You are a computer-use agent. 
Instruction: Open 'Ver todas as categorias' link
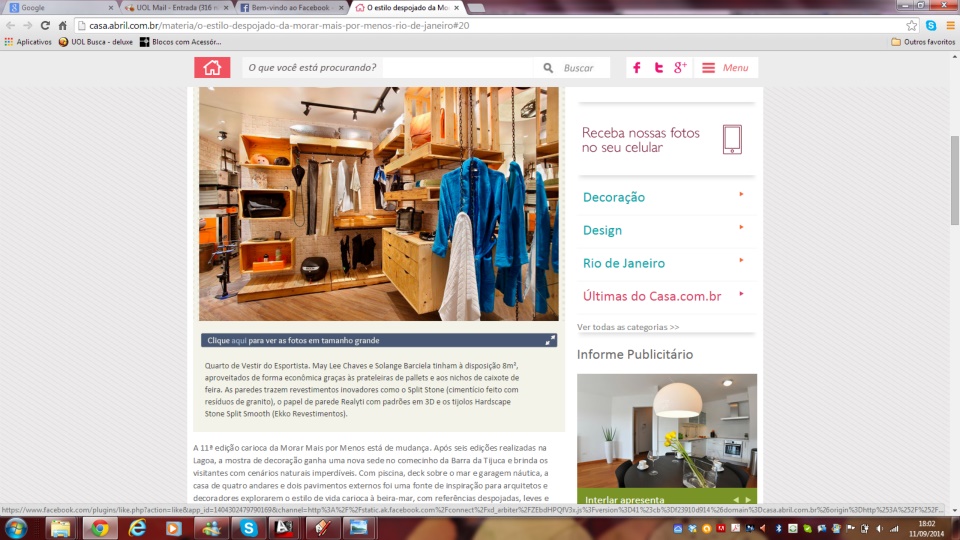click(627, 327)
